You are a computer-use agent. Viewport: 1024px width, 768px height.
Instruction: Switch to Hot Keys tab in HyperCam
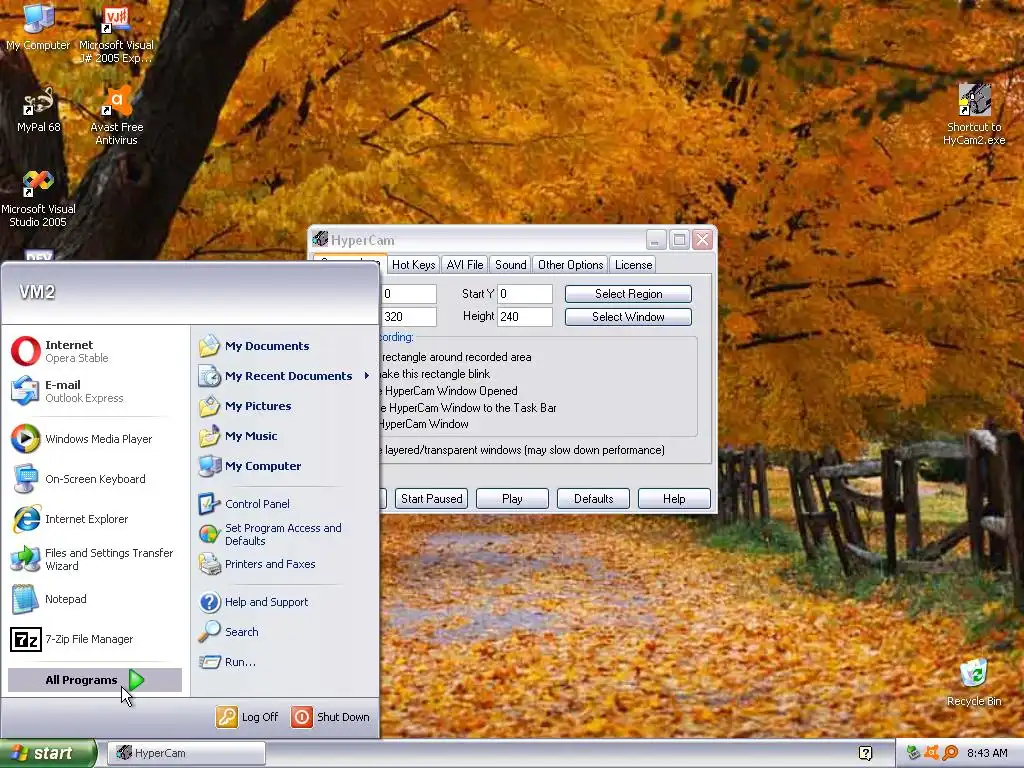pos(413,264)
